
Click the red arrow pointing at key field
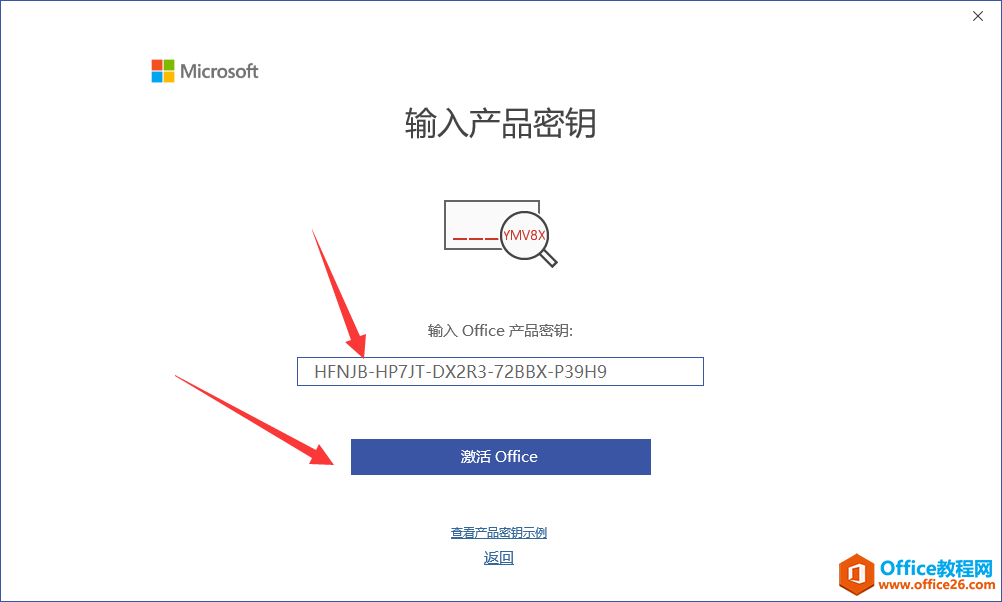point(339,294)
